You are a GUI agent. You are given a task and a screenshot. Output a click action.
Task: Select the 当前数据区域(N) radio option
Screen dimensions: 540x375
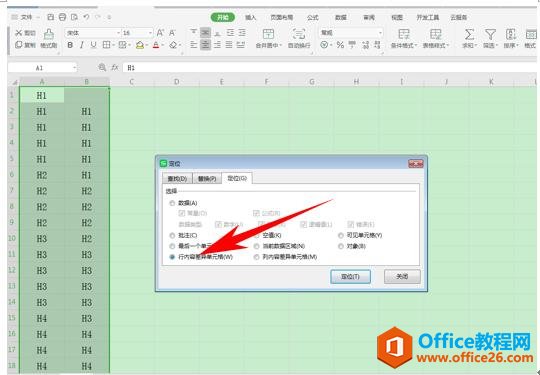tap(257, 246)
